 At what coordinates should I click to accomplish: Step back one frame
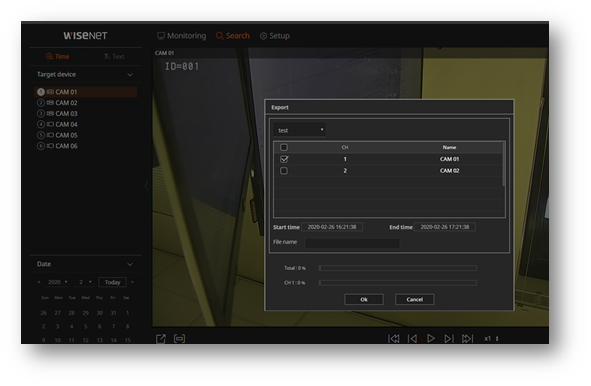pos(412,339)
